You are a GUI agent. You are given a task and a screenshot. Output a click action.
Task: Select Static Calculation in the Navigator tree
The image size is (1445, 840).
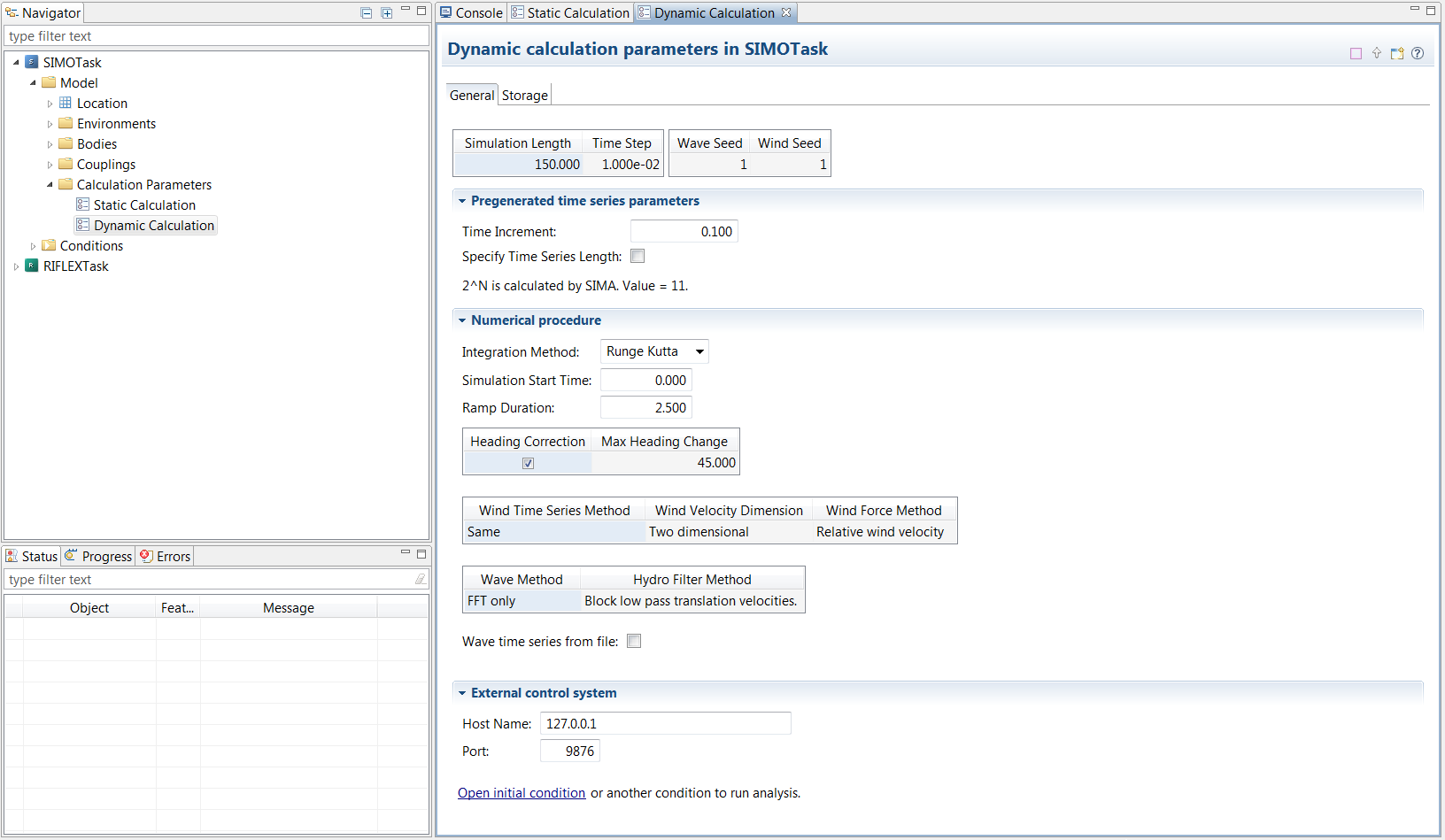tap(144, 205)
